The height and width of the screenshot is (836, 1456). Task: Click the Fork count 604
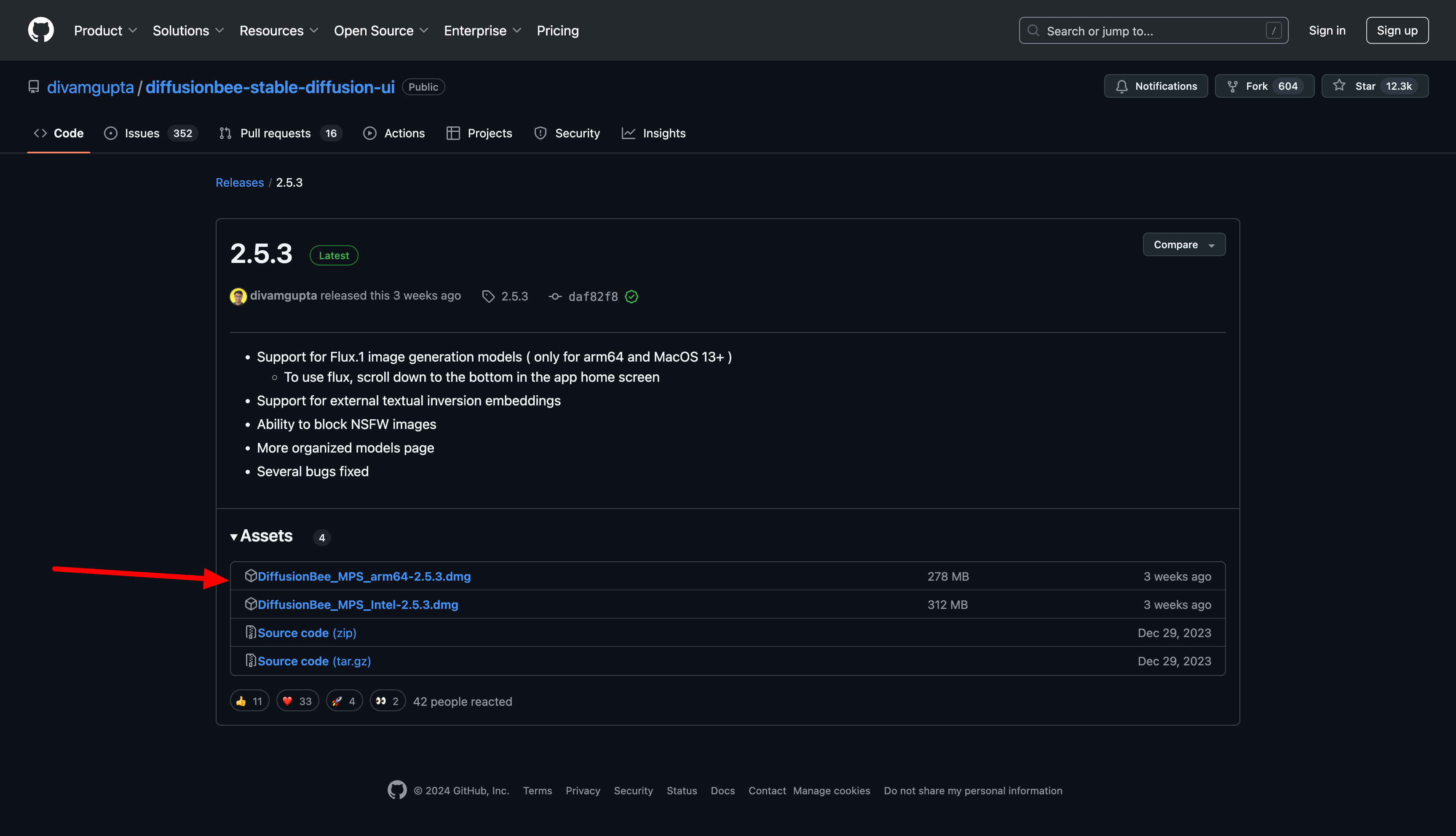coord(1288,86)
